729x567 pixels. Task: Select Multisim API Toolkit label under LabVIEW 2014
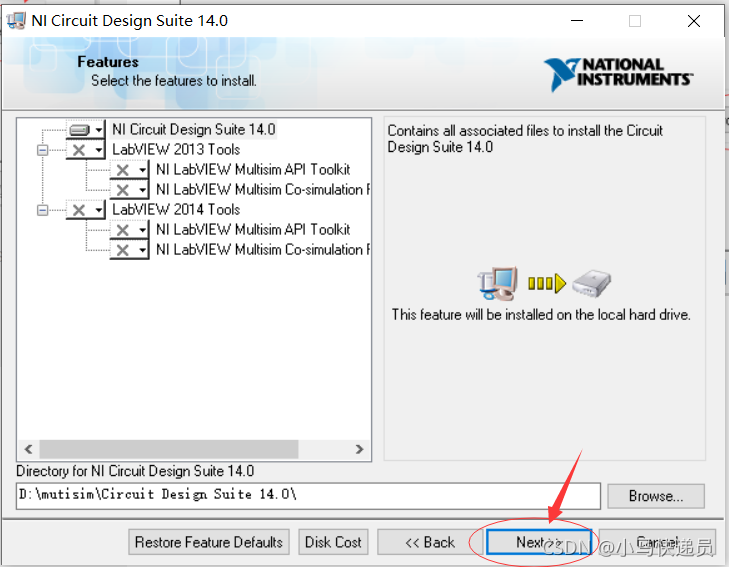pyautogui.click(x=253, y=230)
